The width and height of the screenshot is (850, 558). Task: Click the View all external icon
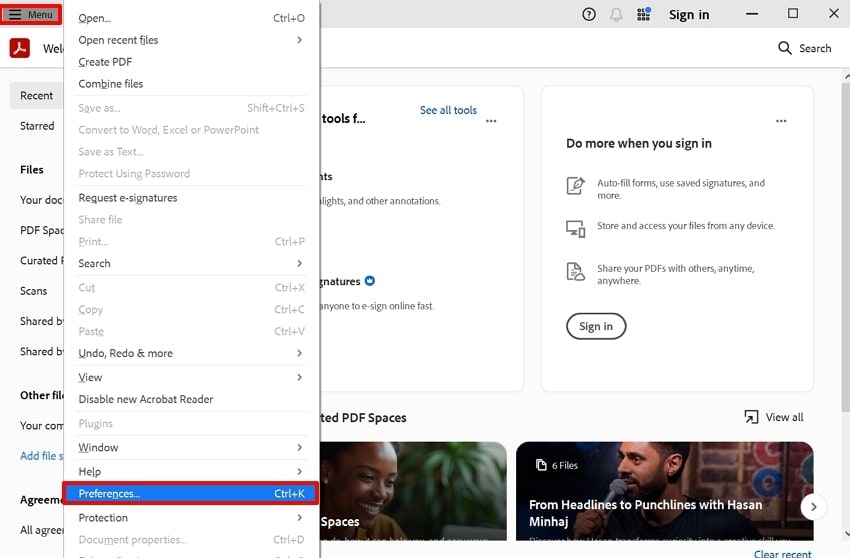coord(751,417)
